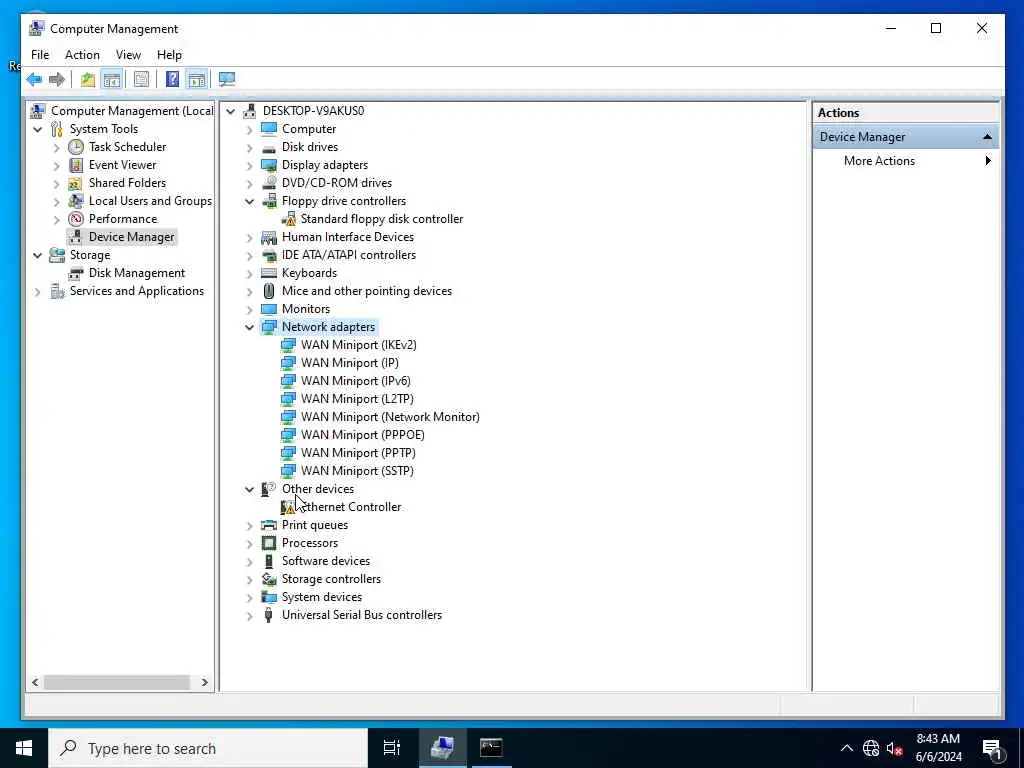Expand the Processors category
This screenshot has width=1024, height=768.
(x=249, y=543)
